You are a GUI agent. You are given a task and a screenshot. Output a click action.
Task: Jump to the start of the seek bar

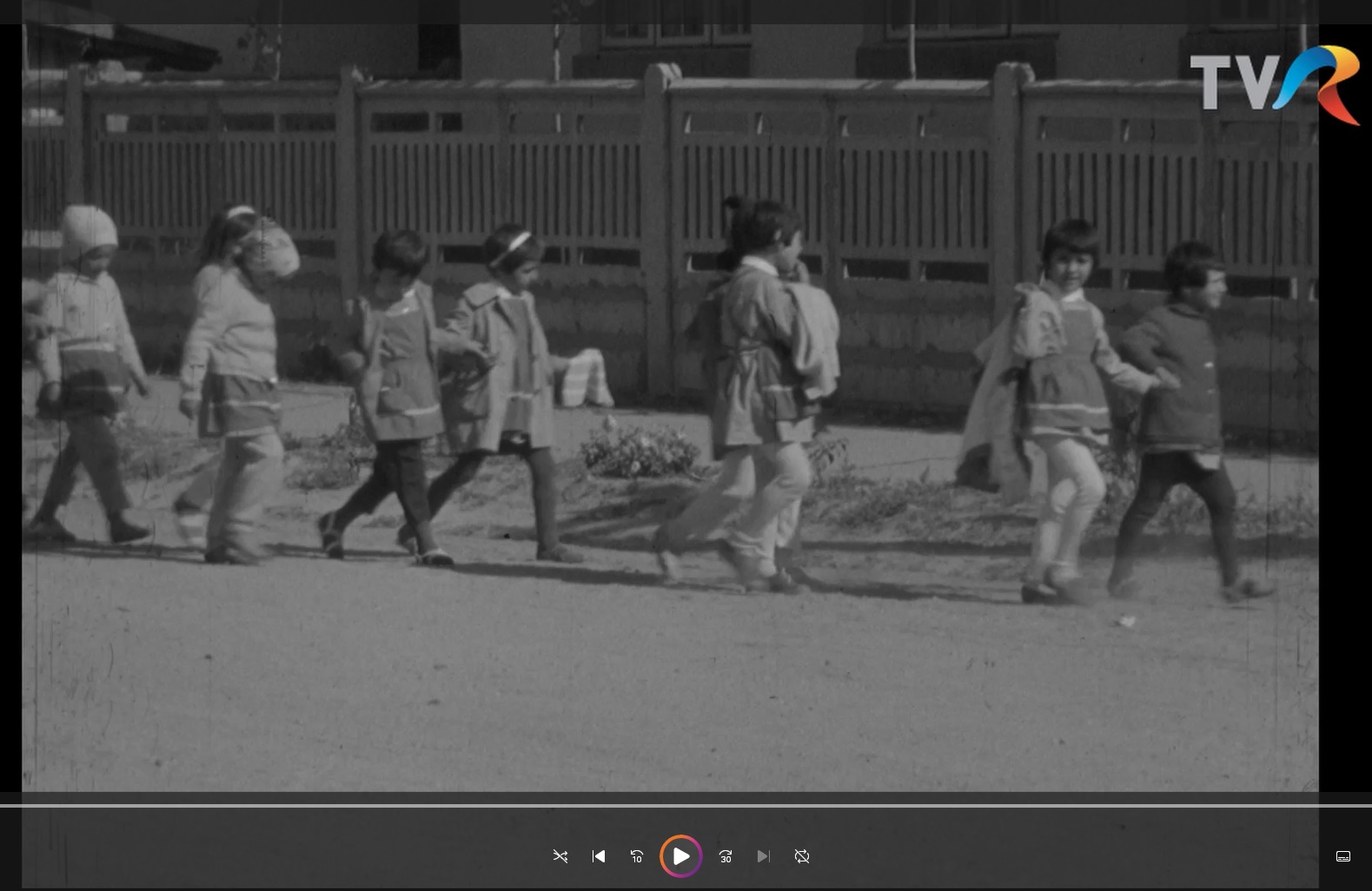(x=3, y=806)
